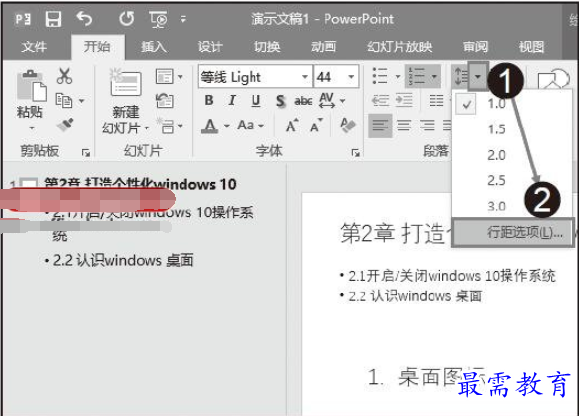Toggle Underline formatting
The image size is (579, 416).
point(256,101)
